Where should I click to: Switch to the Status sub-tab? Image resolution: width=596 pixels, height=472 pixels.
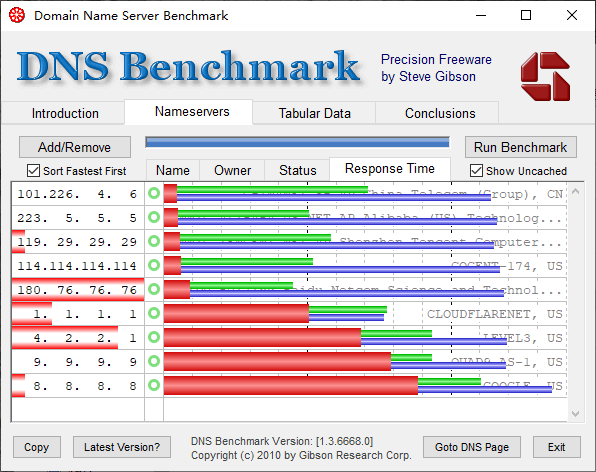297,170
